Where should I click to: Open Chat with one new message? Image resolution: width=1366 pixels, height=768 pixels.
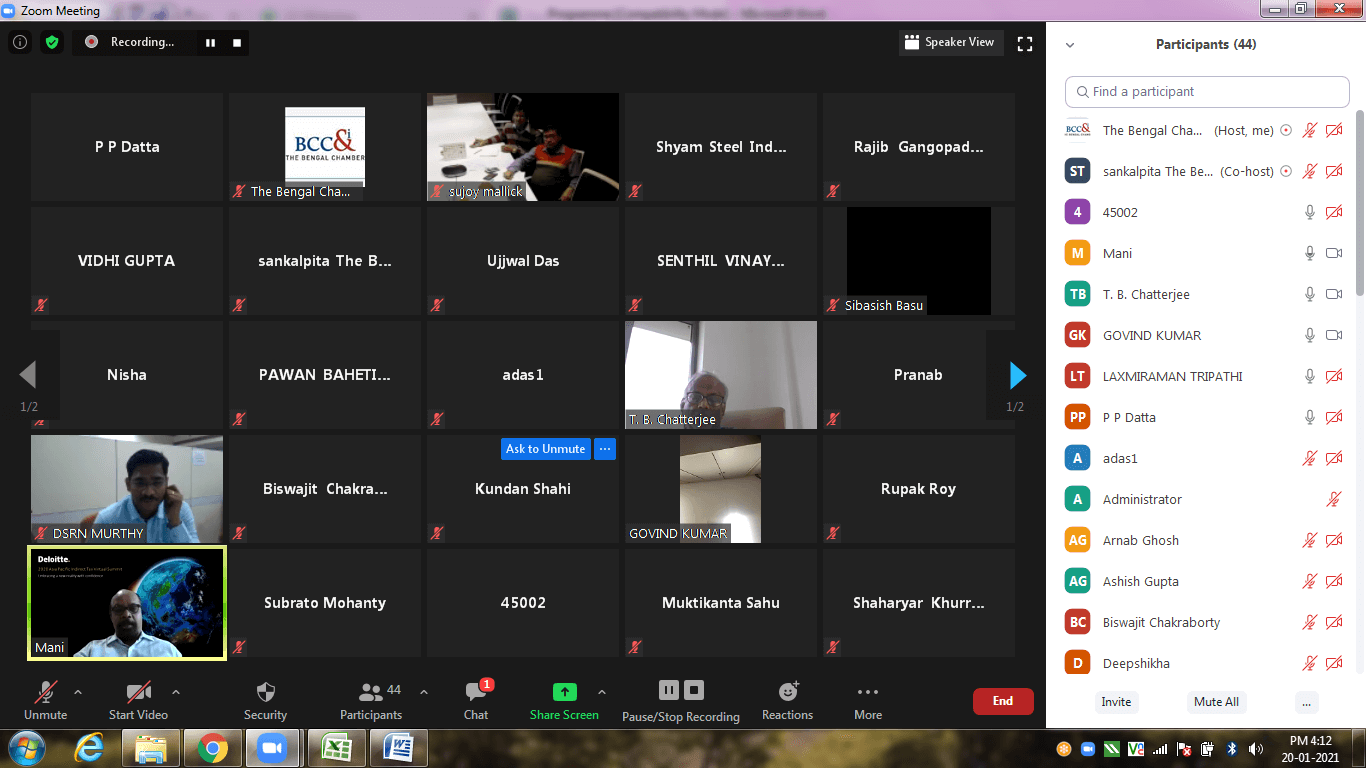point(476,700)
